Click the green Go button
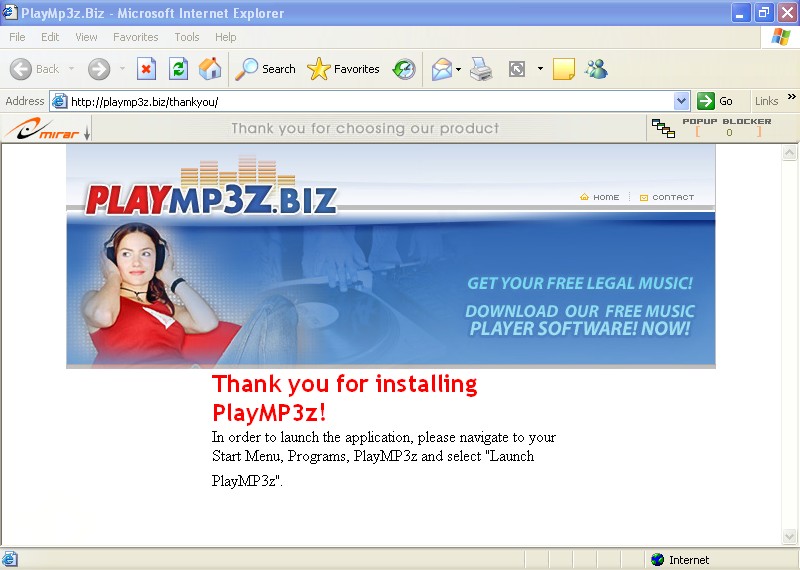This screenshot has width=800, height=570. (715, 101)
